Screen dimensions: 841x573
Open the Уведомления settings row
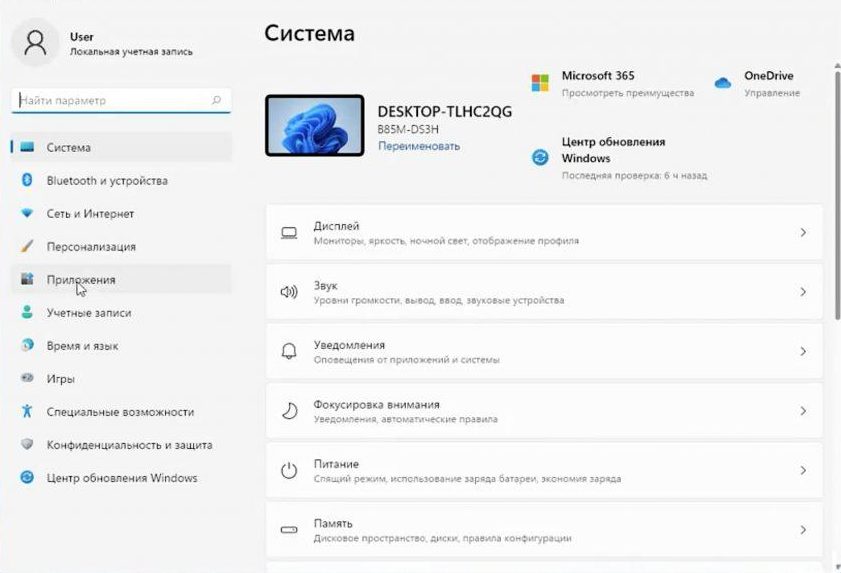pyautogui.click(x=544, y=351)
